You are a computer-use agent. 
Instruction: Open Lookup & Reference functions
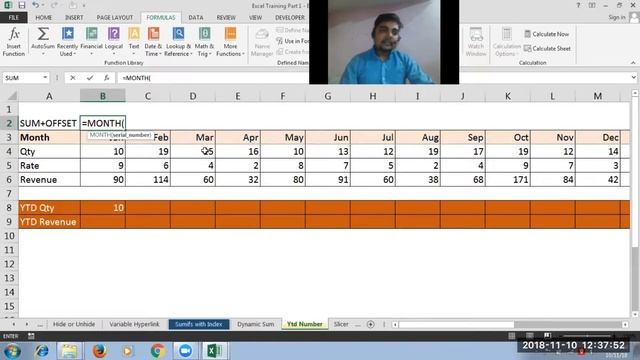click(178, 42)
